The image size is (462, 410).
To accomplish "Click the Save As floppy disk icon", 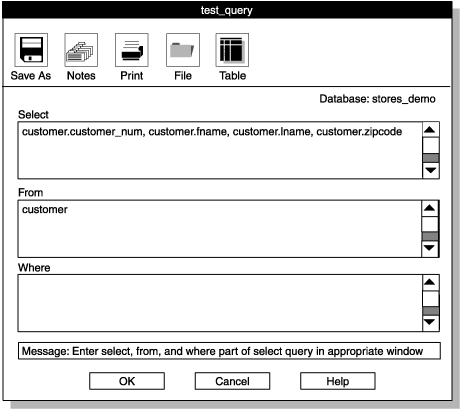I will coord(31,50).
